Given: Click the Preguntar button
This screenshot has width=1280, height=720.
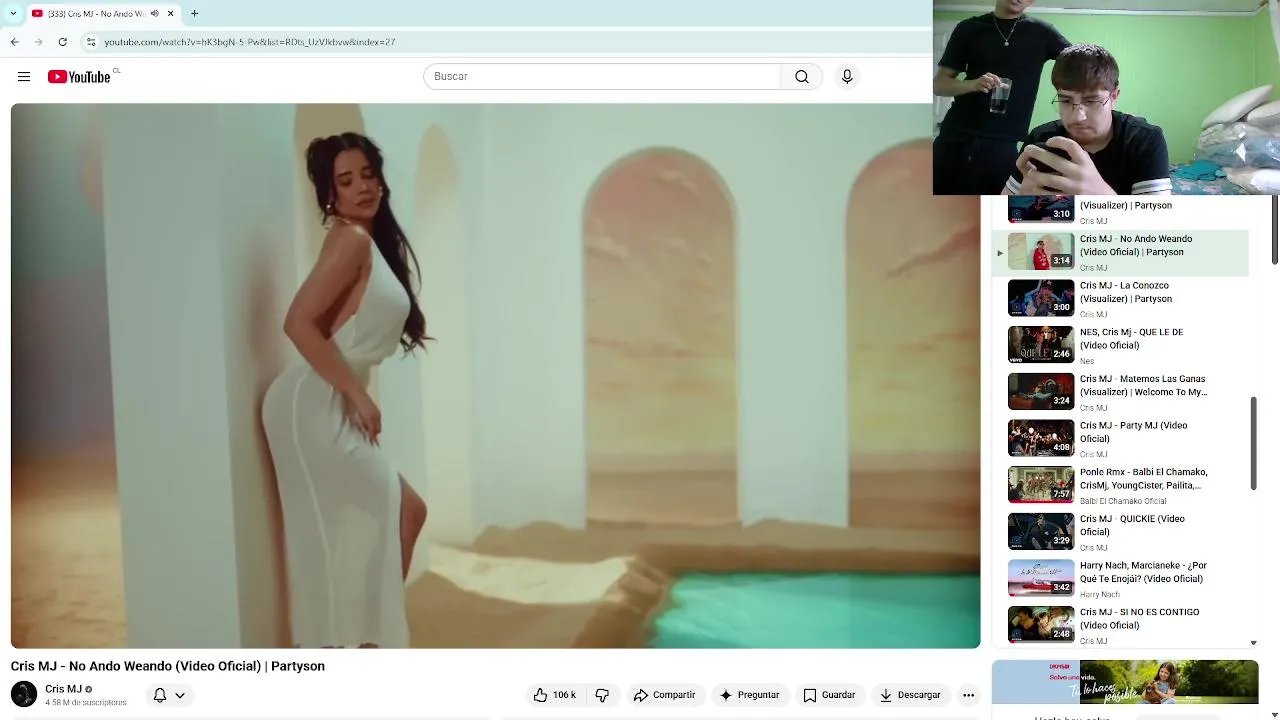Looking at the screenshot, I should (749, 695).
